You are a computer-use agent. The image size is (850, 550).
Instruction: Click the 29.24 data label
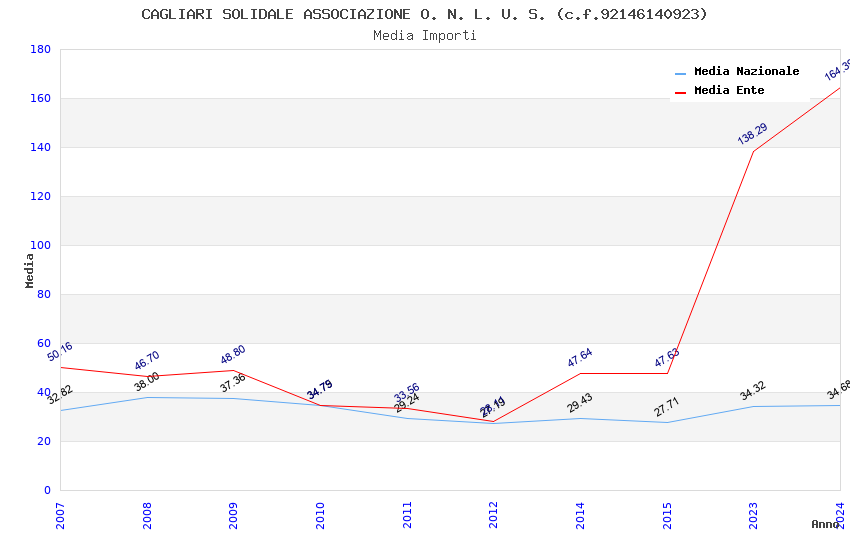tap(407, 403)
